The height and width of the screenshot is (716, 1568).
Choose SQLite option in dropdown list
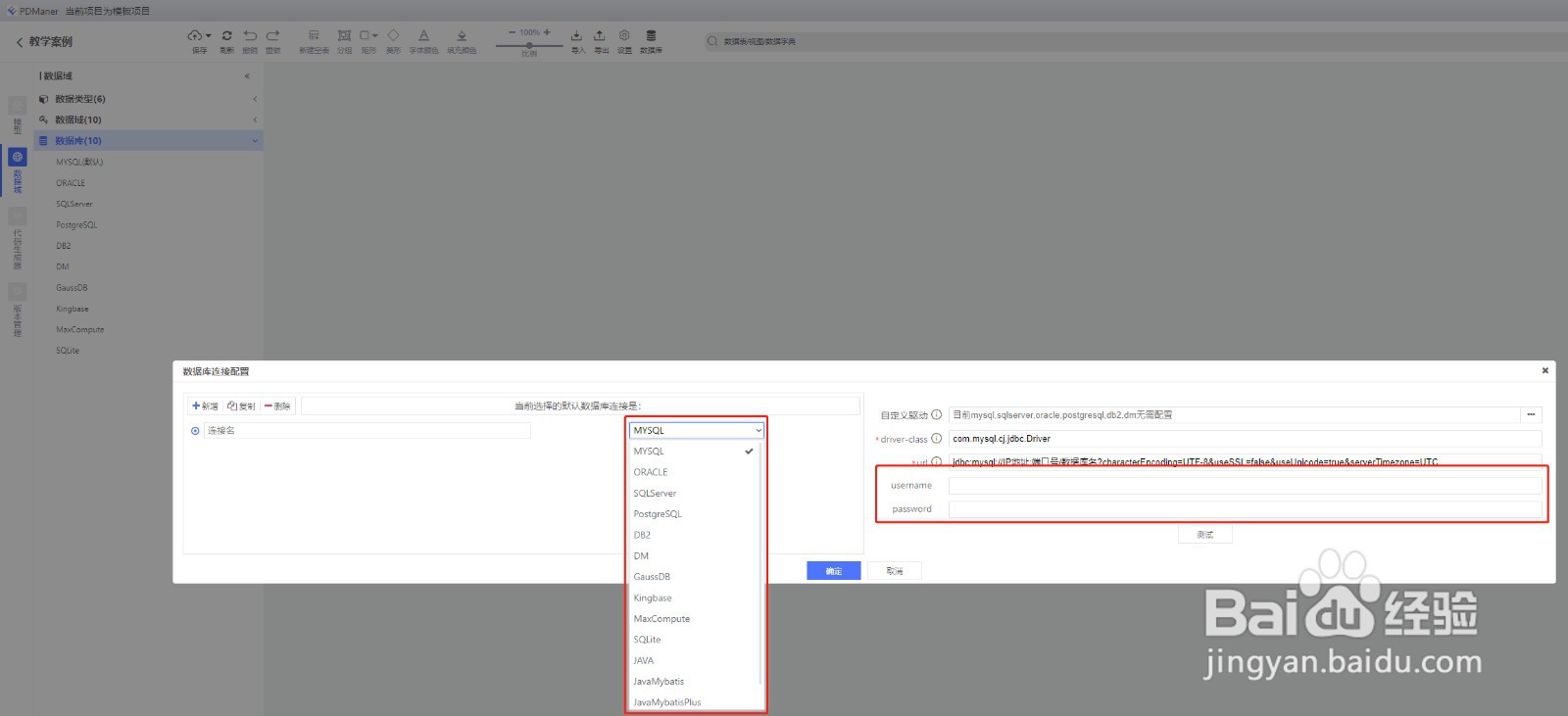(x=694, y=640)
